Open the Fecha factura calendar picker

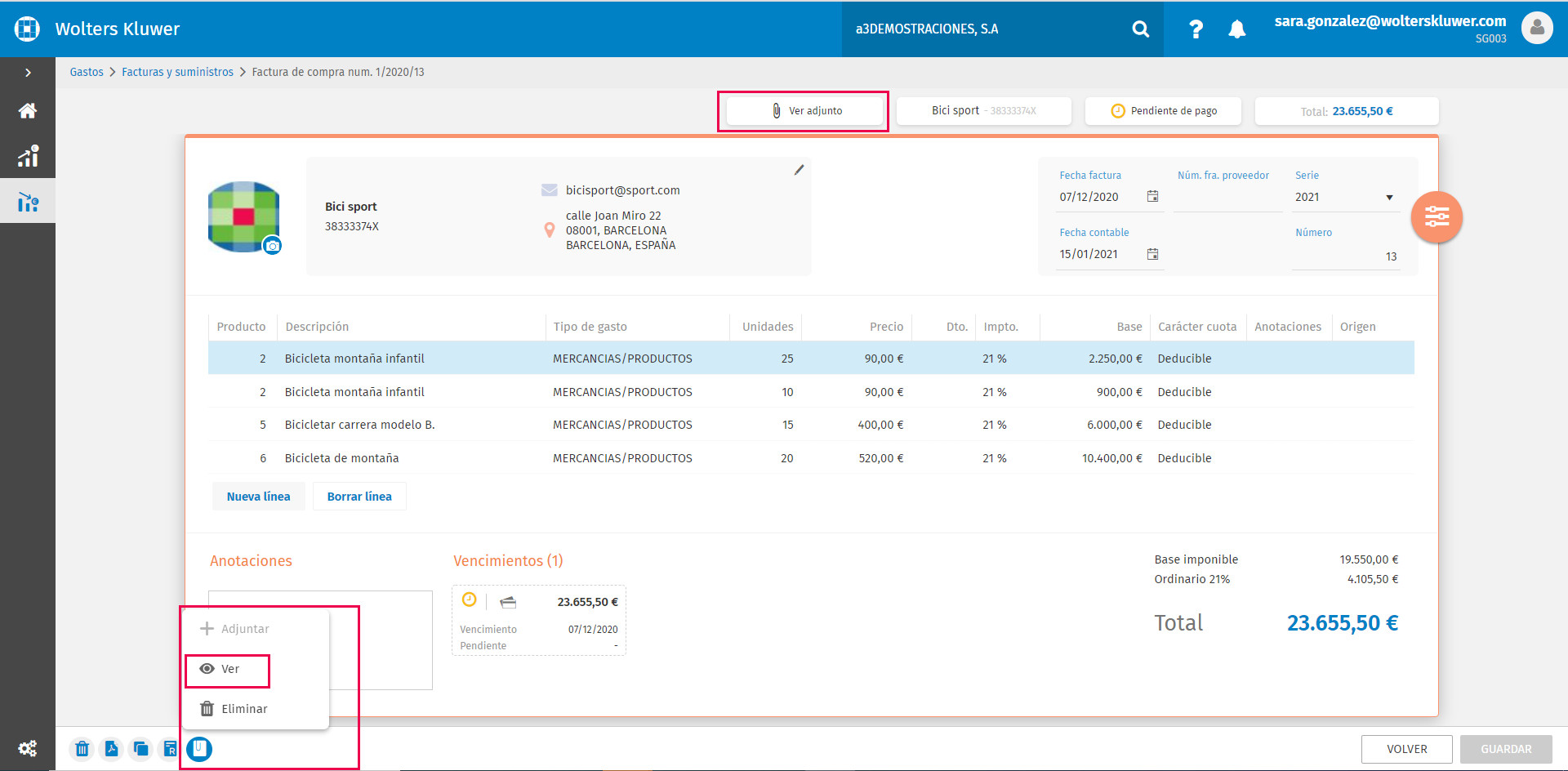(x=1152, y=196)
